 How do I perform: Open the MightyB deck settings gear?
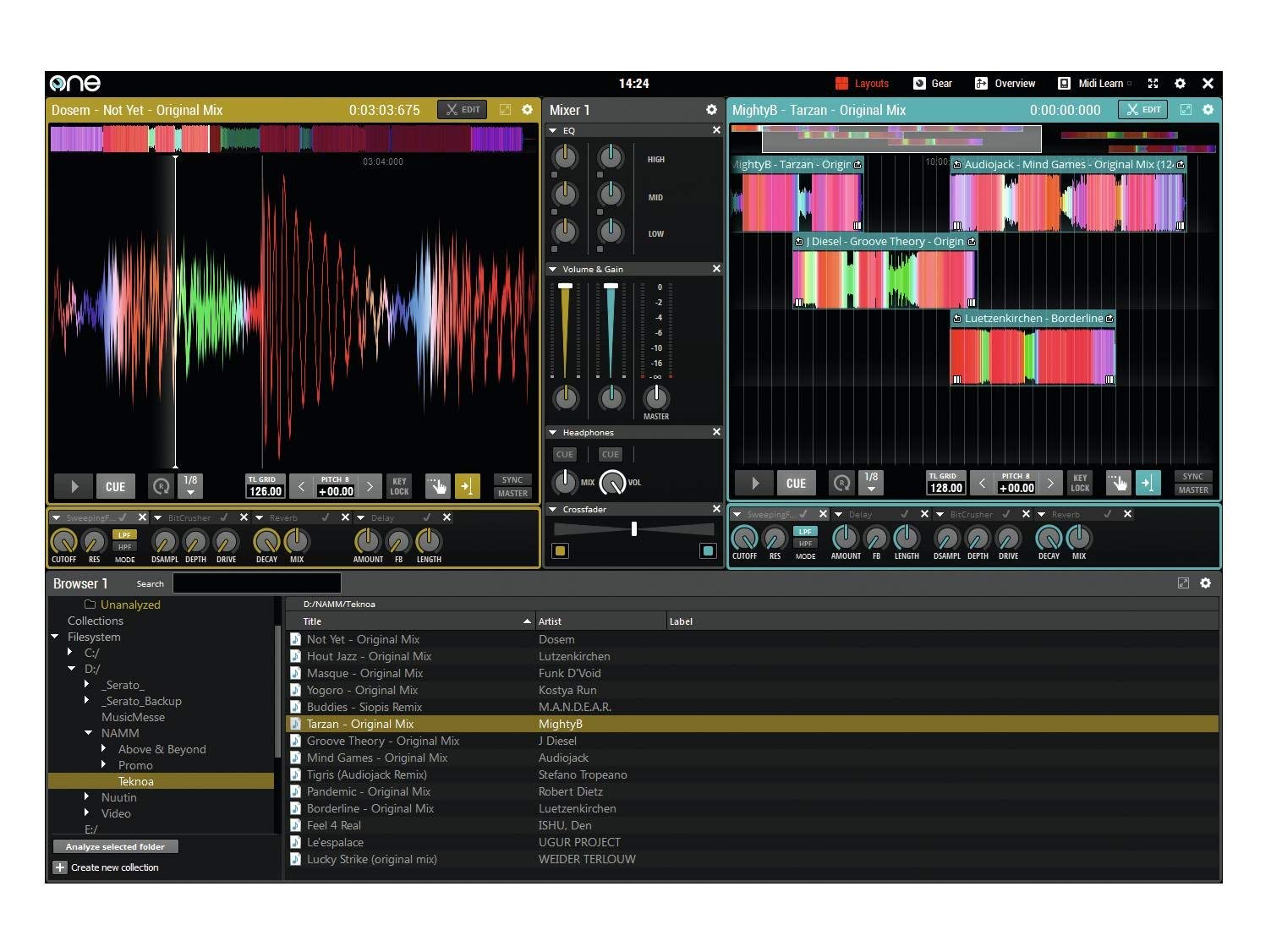1208,109
